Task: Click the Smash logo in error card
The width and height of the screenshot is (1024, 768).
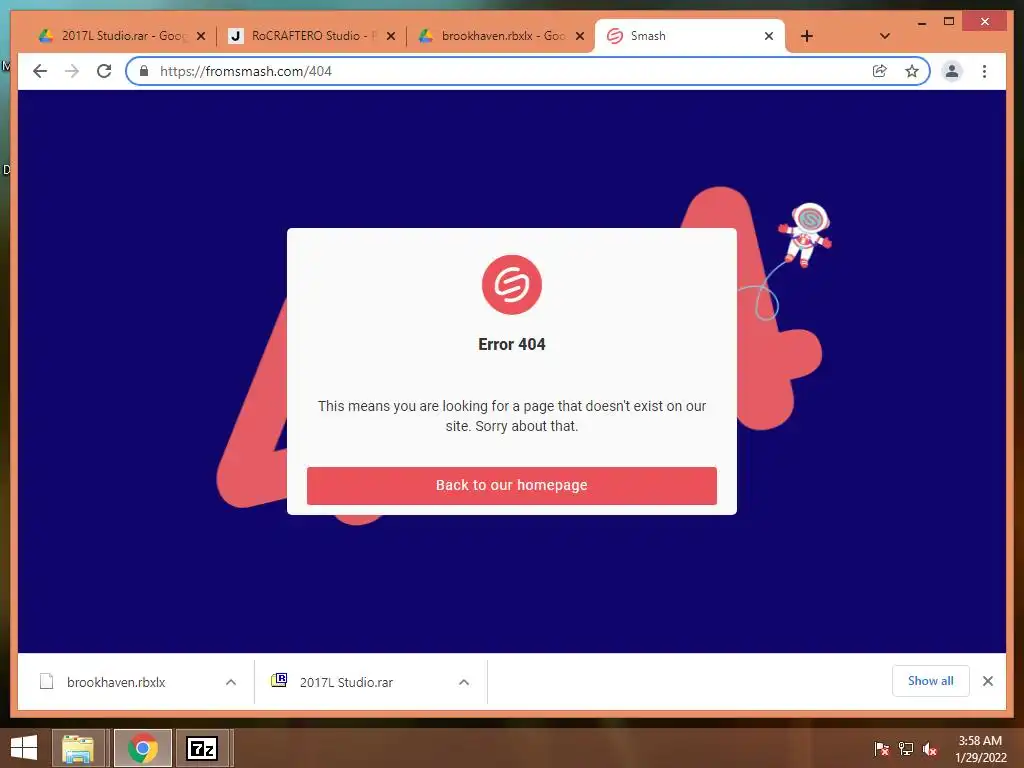Action: pos(511,285)
